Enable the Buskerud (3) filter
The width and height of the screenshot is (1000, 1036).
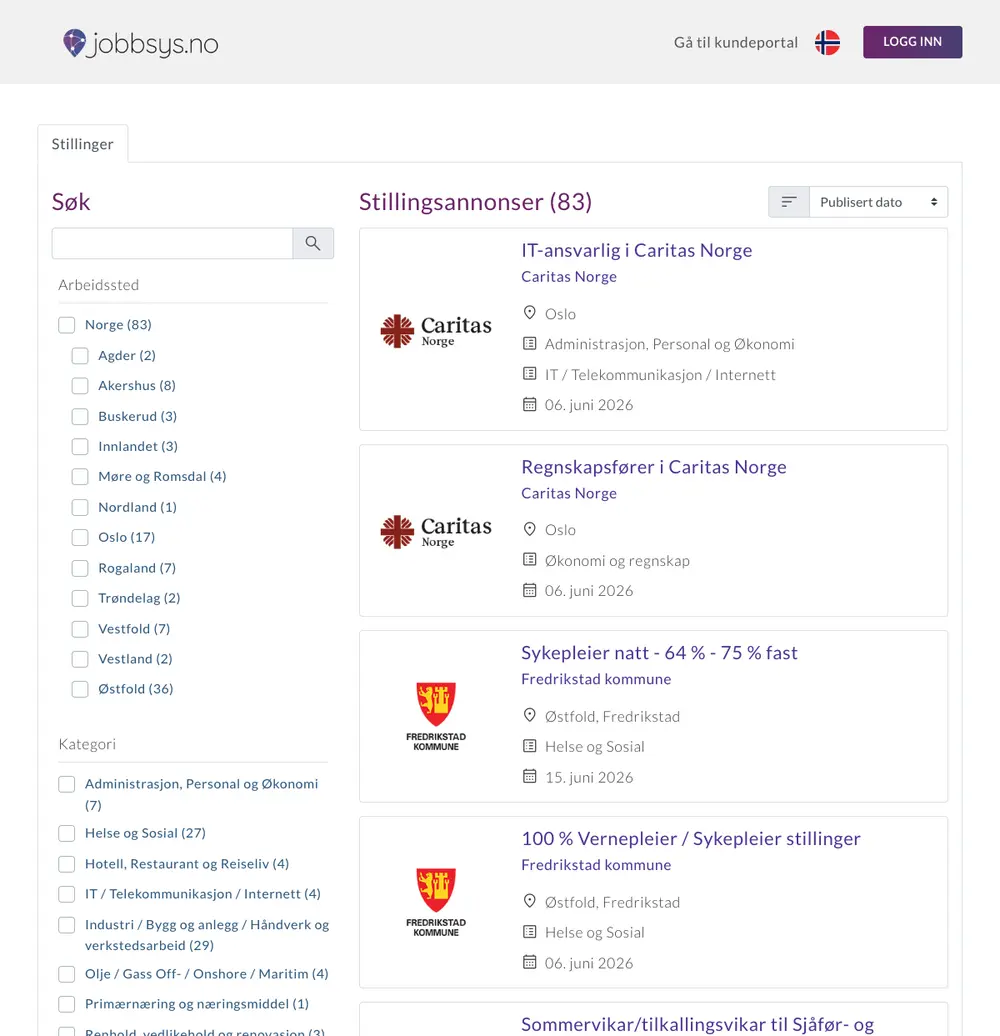click(x=80, y=416)
